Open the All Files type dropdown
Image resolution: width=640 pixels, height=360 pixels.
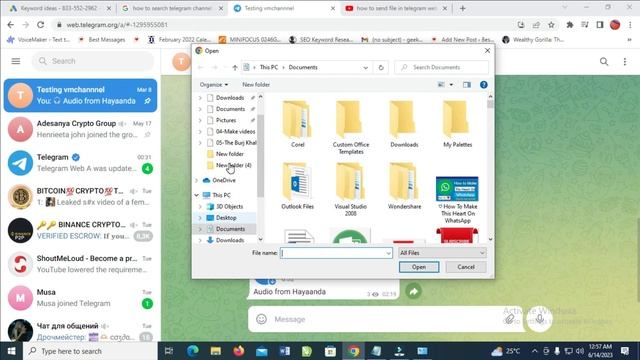click(442, 253)
